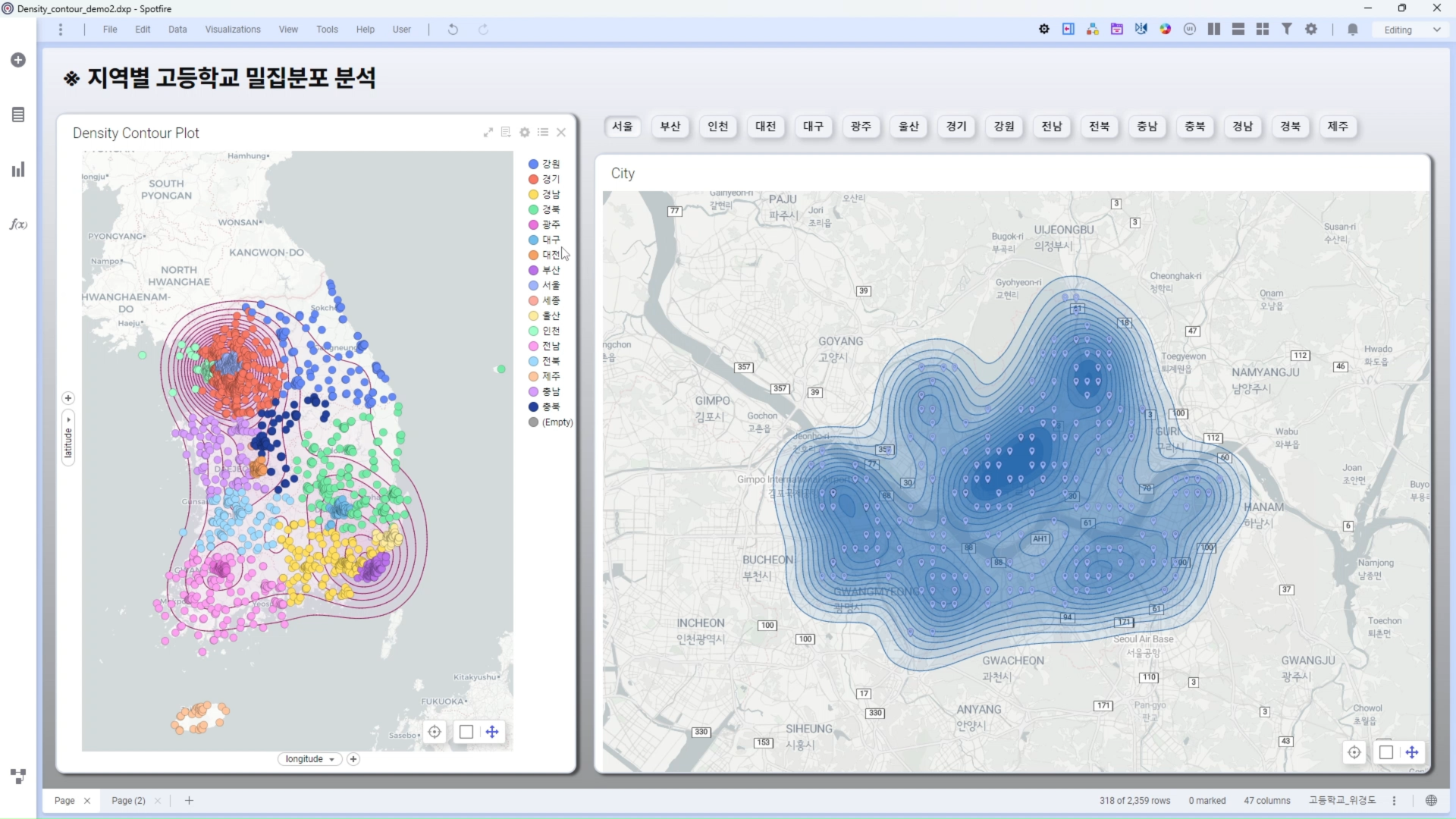Viewport: 1456px width, 819px height.
Task: Click the black gear icon in top toolbar
Action: [1044, 30]
